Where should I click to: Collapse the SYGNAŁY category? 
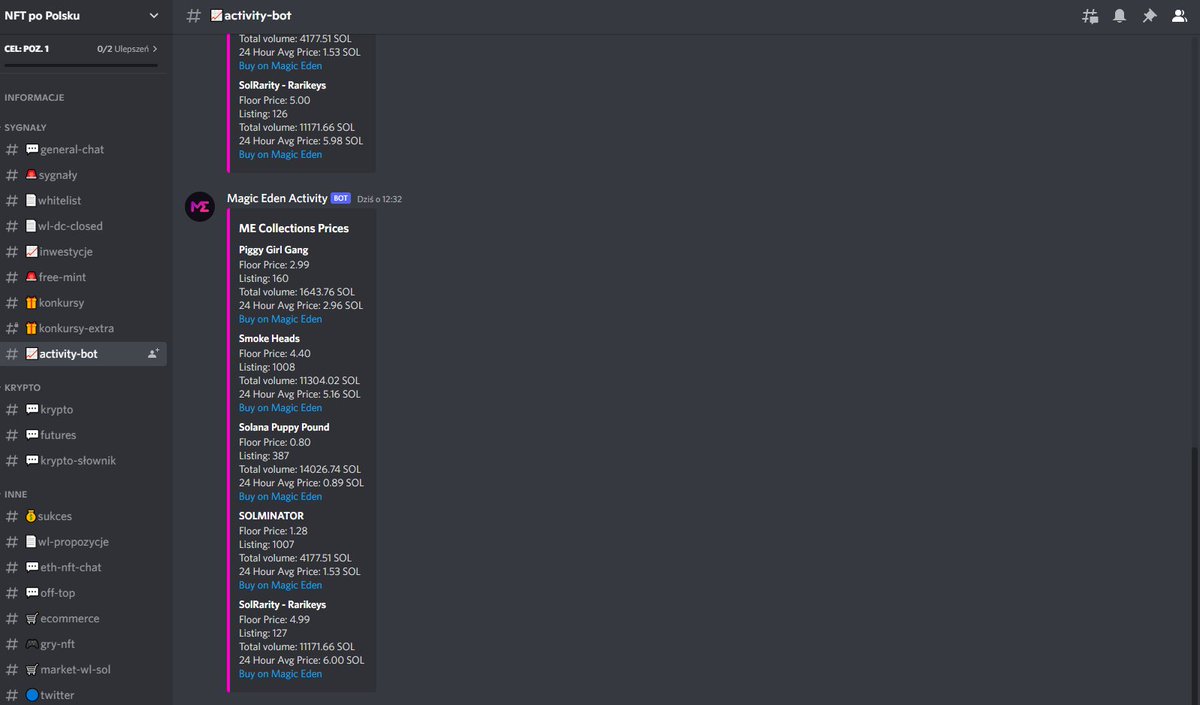(x=26, y=128)
